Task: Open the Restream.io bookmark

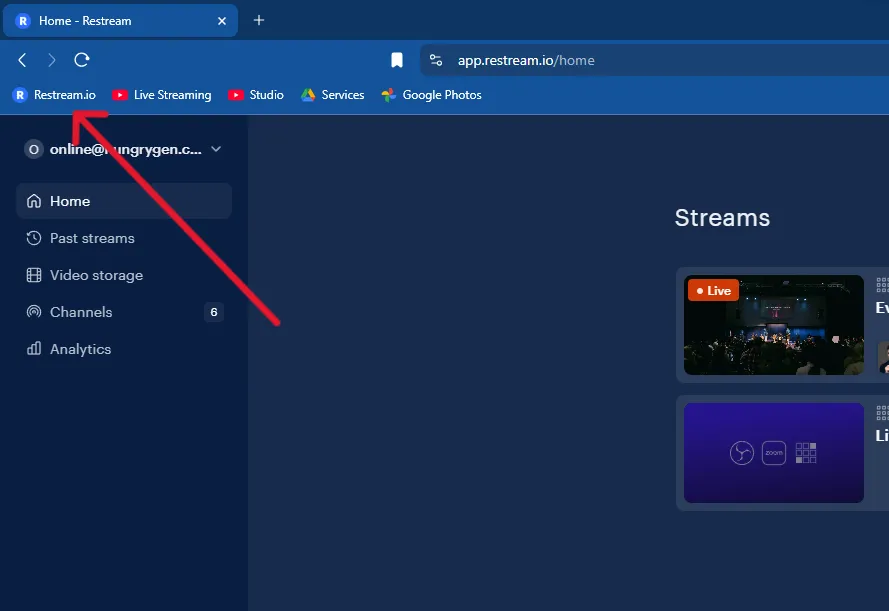Action: click(54, 95)
